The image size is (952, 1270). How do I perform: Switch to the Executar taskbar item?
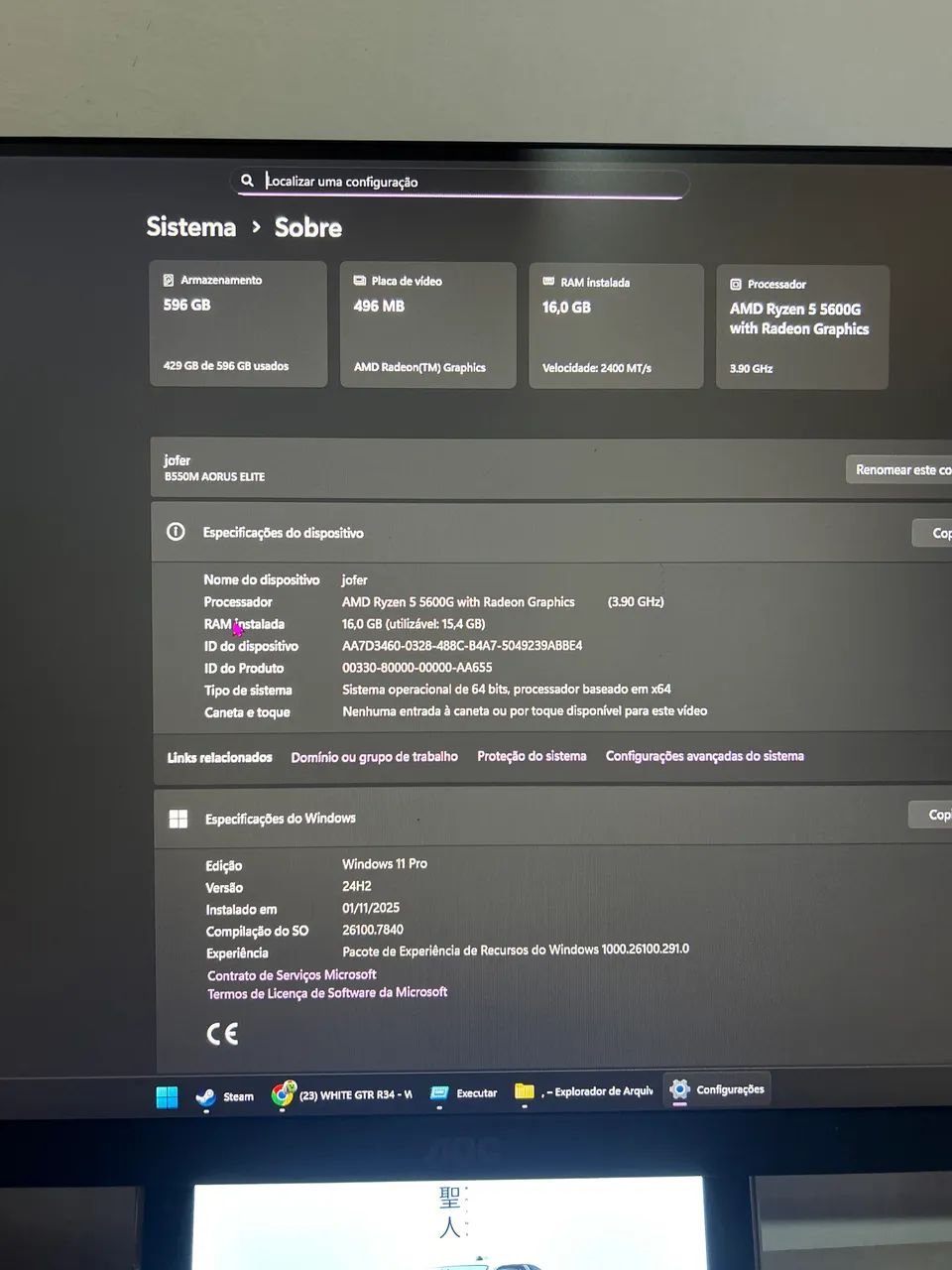(463, 1093)
